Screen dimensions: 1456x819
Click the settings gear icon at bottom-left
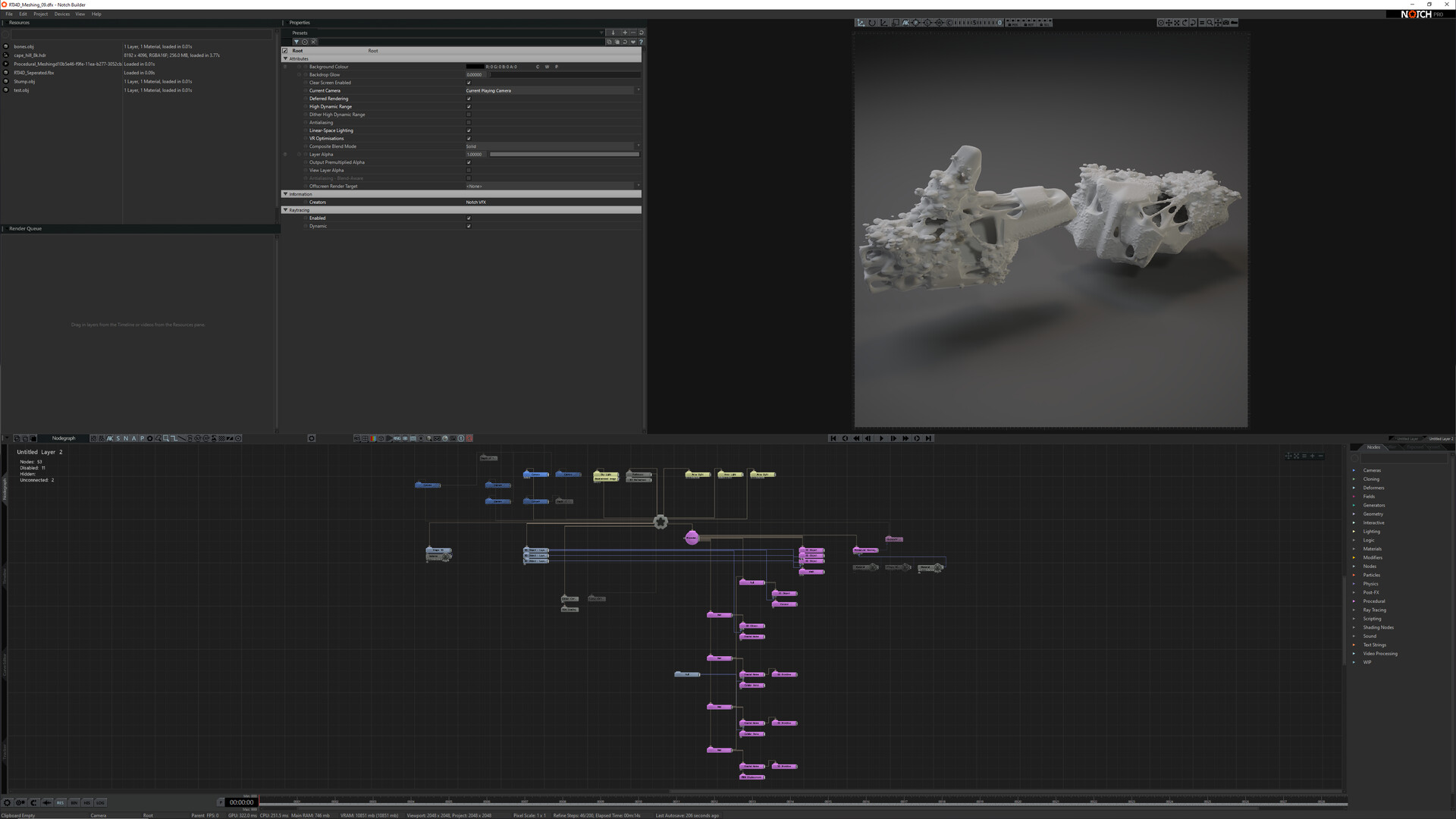7,802
